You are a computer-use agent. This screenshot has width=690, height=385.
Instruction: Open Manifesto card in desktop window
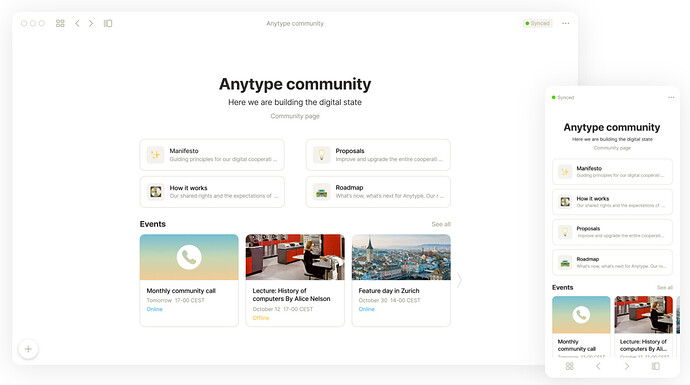coord(212,155)
